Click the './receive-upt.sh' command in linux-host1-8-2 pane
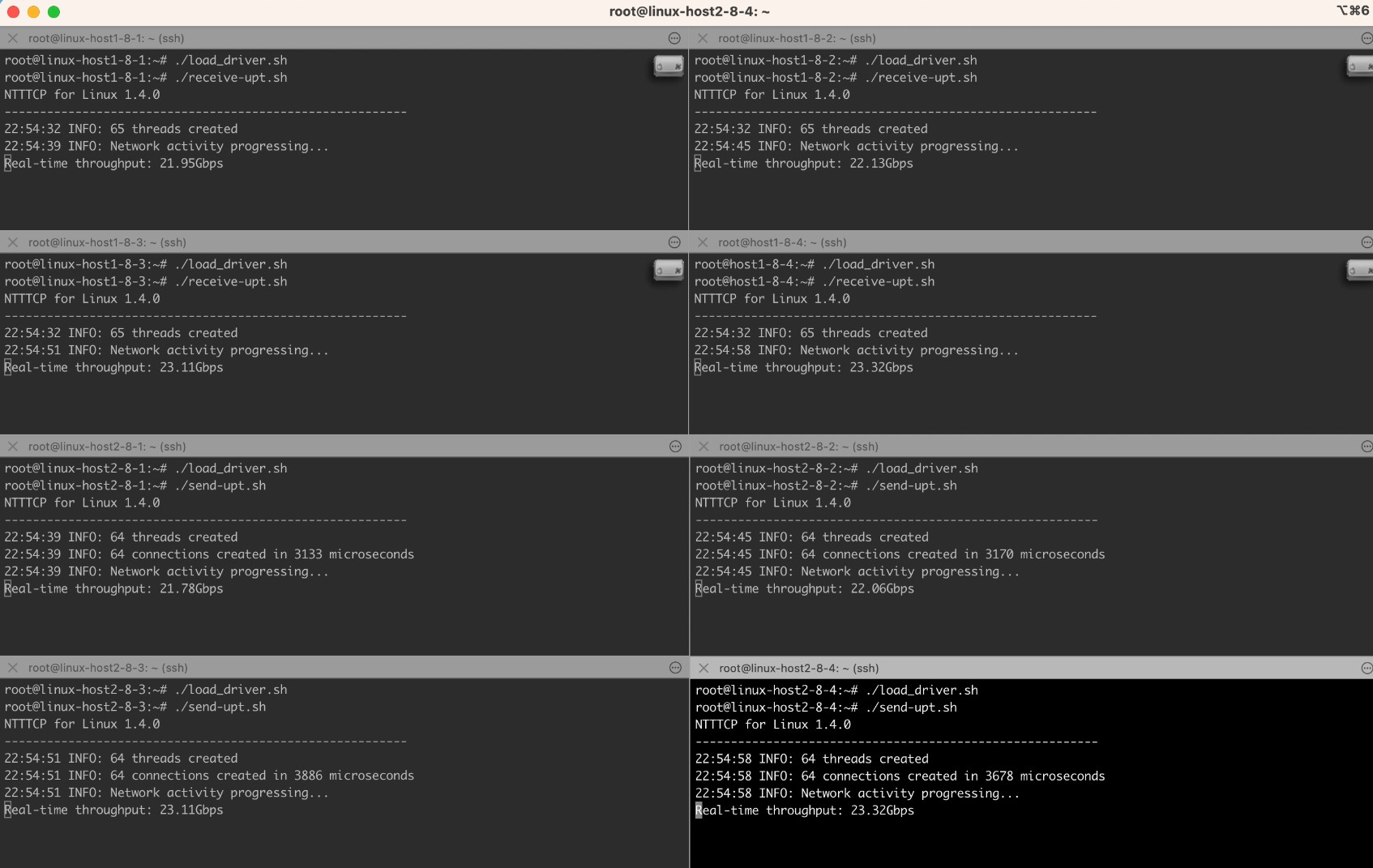Image resolution: width=1373 pixels, height=868 pixels. [921, 78]
